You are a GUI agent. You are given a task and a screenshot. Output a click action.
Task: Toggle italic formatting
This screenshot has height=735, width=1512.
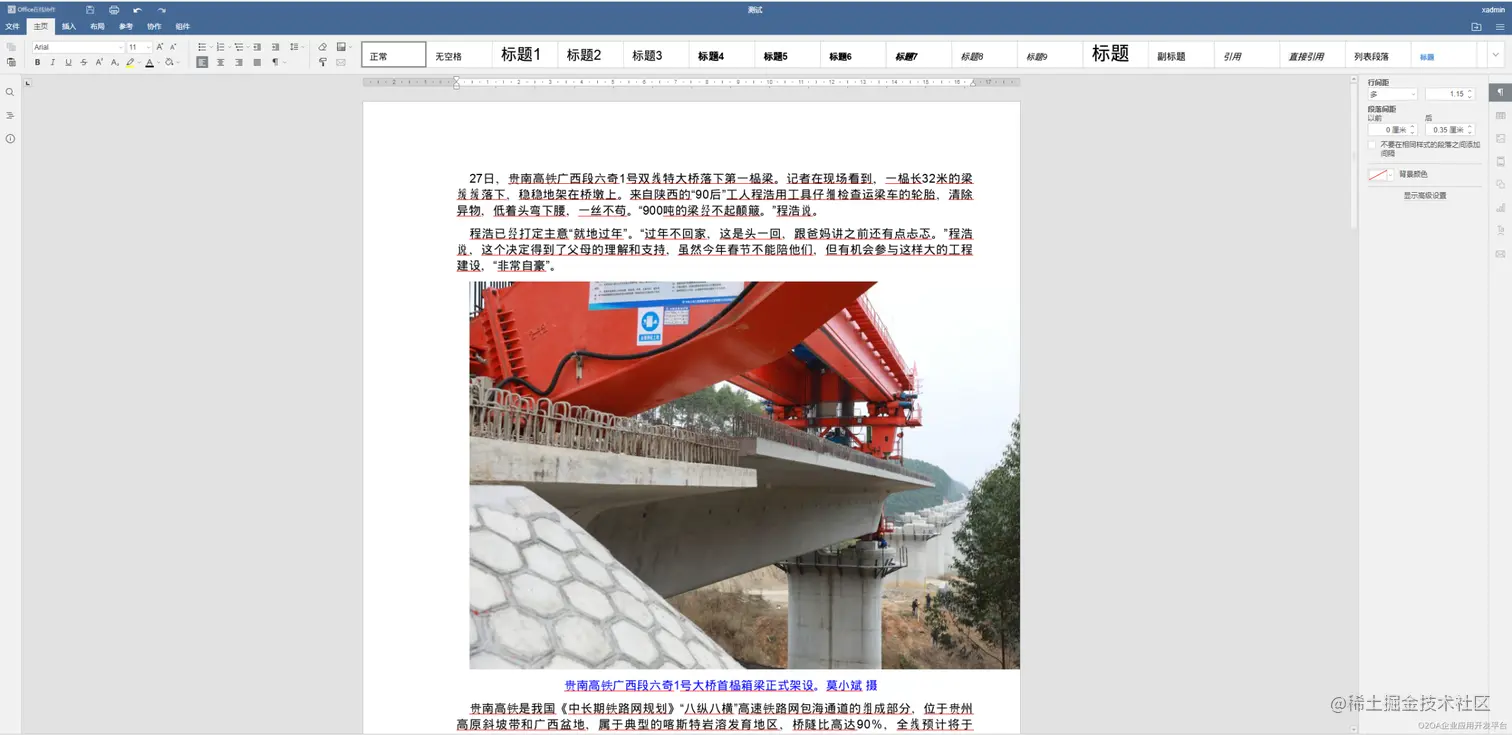(x=53, y=62)
